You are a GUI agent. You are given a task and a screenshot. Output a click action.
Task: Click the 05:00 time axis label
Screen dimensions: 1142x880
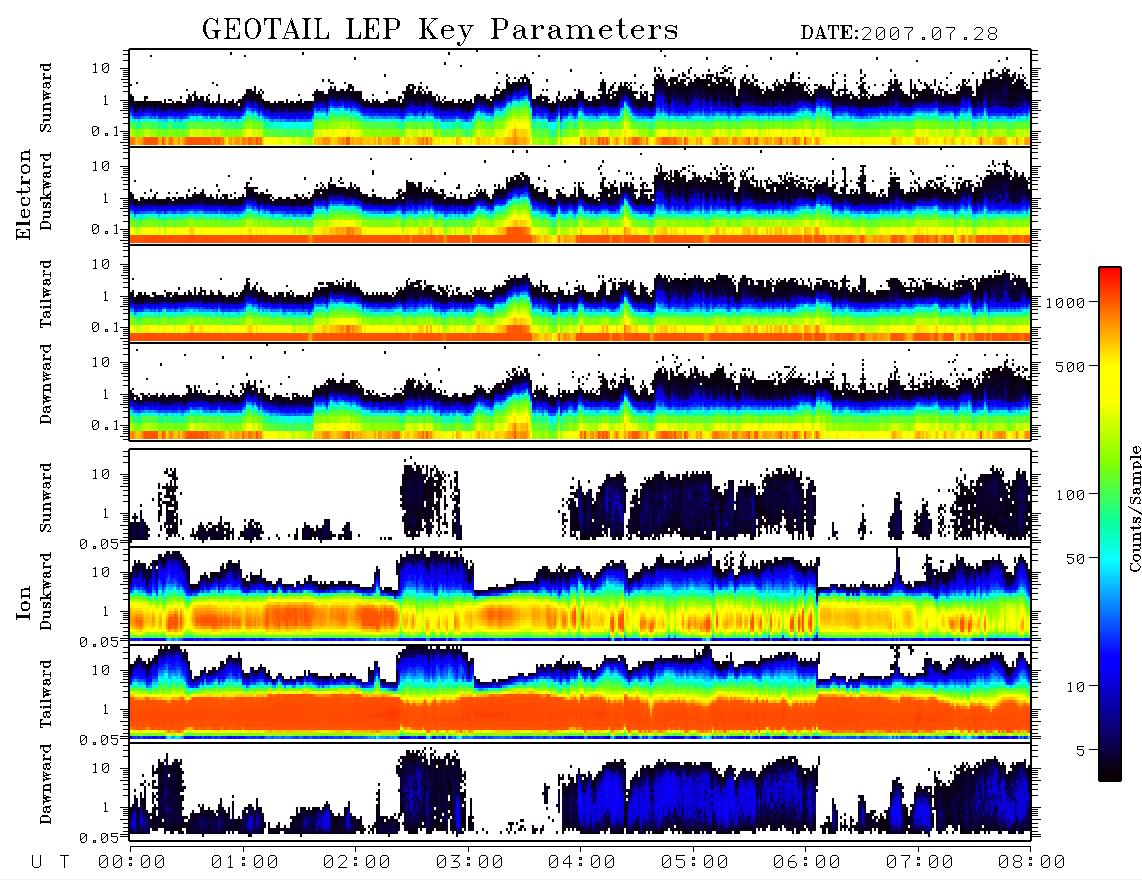tap(695, 862)
